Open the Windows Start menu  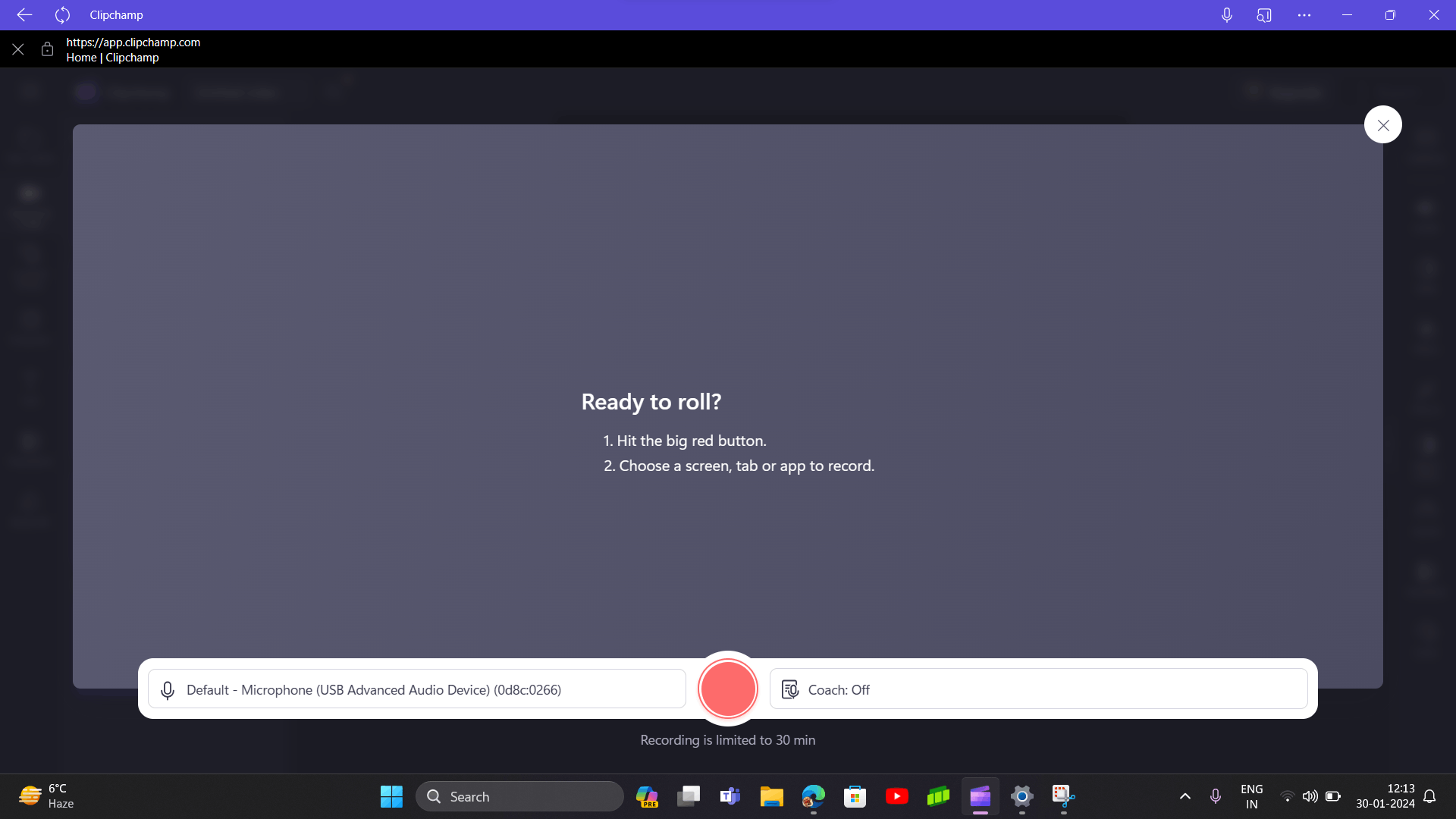391,796
